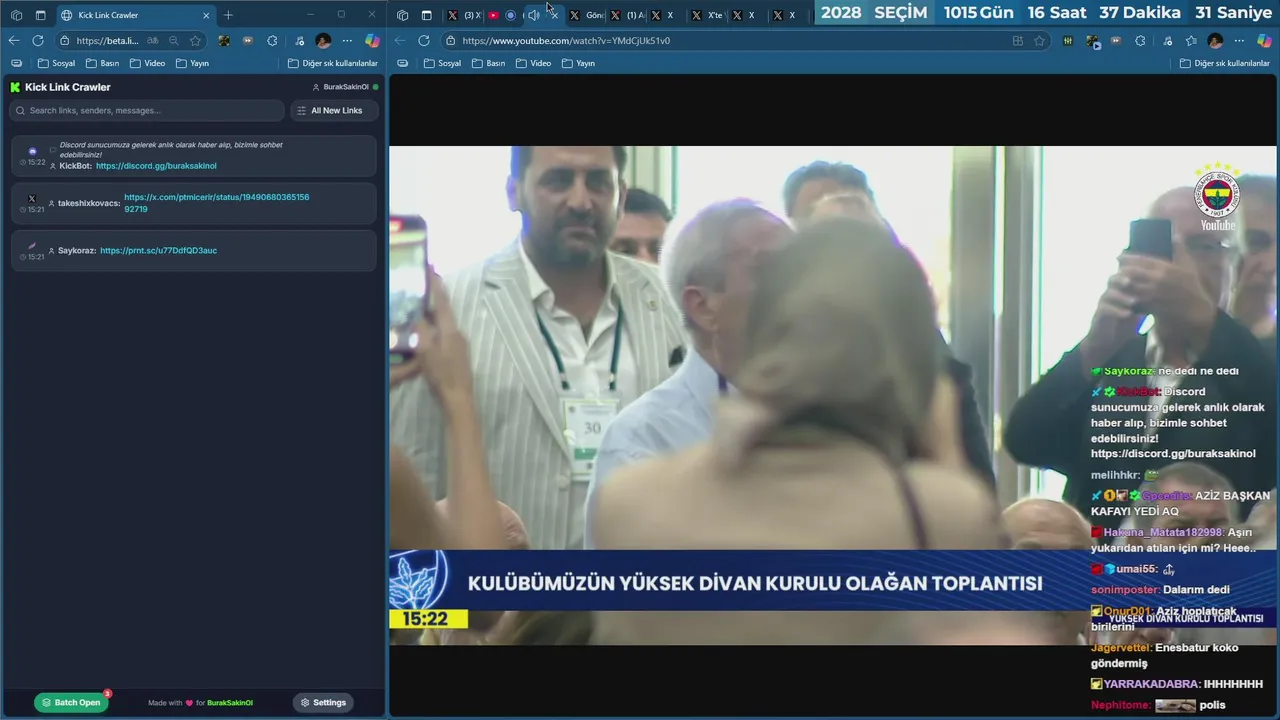Click the fast-forward extension icon in left browser

coord(247,41)
